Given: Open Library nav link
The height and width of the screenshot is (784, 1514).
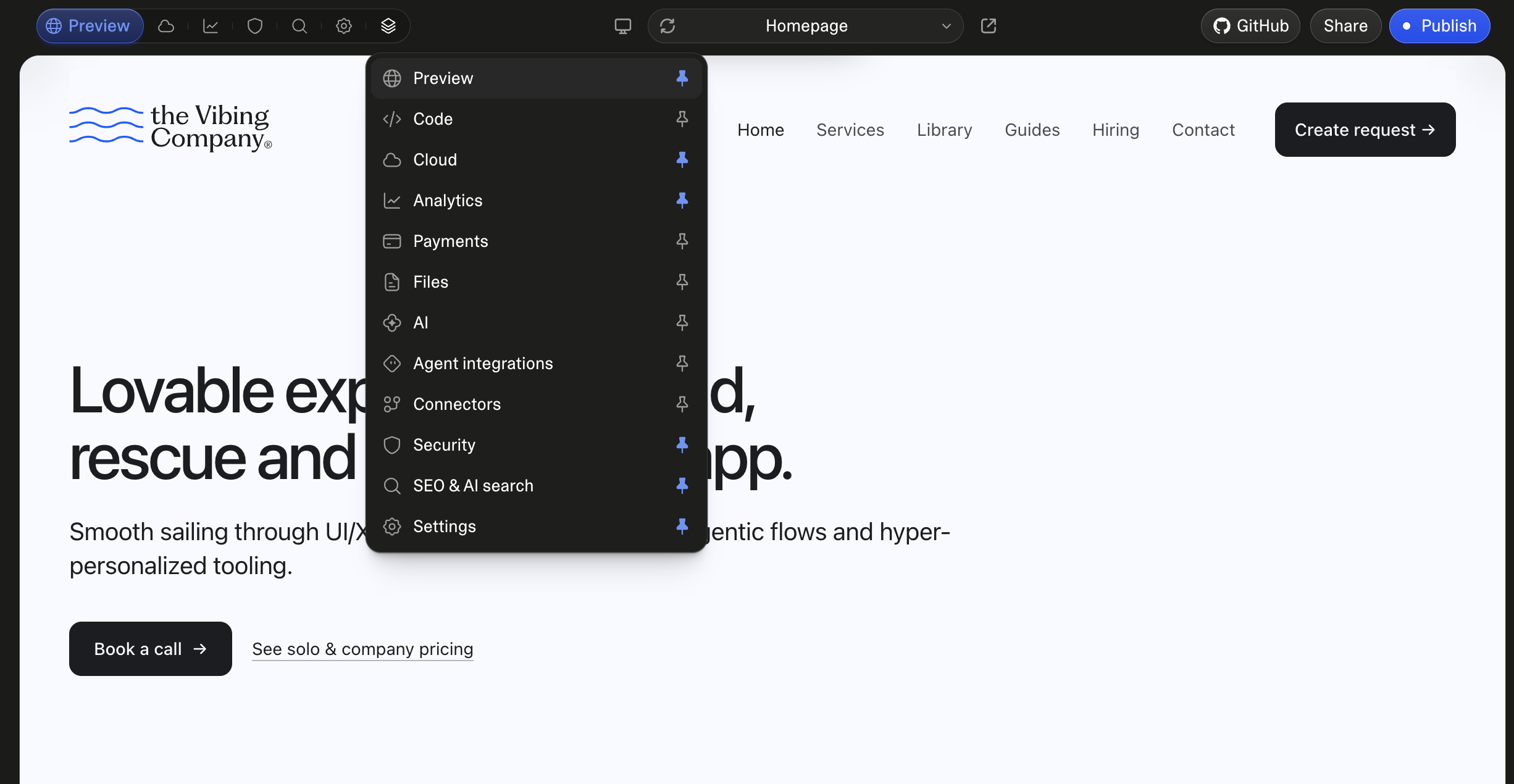Looking at the screenshot, I should coord(944,130).
